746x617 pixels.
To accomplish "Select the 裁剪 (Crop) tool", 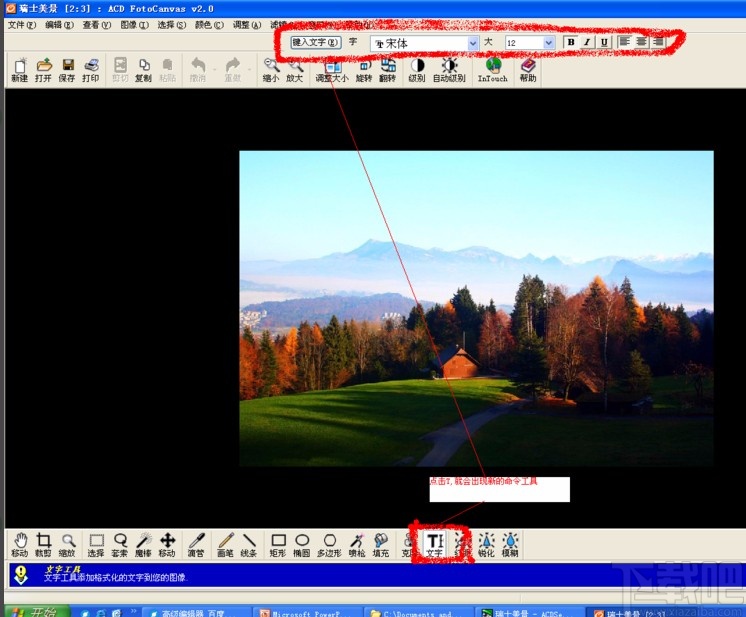I will pos(43,545).
